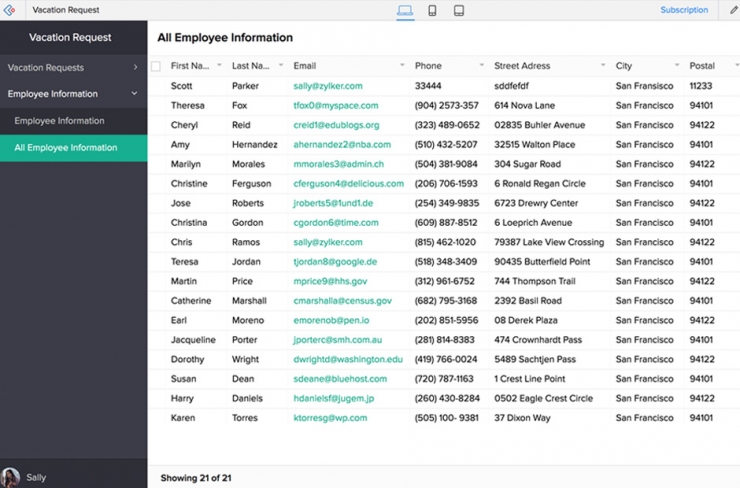Screen dimensions: 740x488
Task: Collapse the Employee Information section chevron
Action: tap(135, 93)
